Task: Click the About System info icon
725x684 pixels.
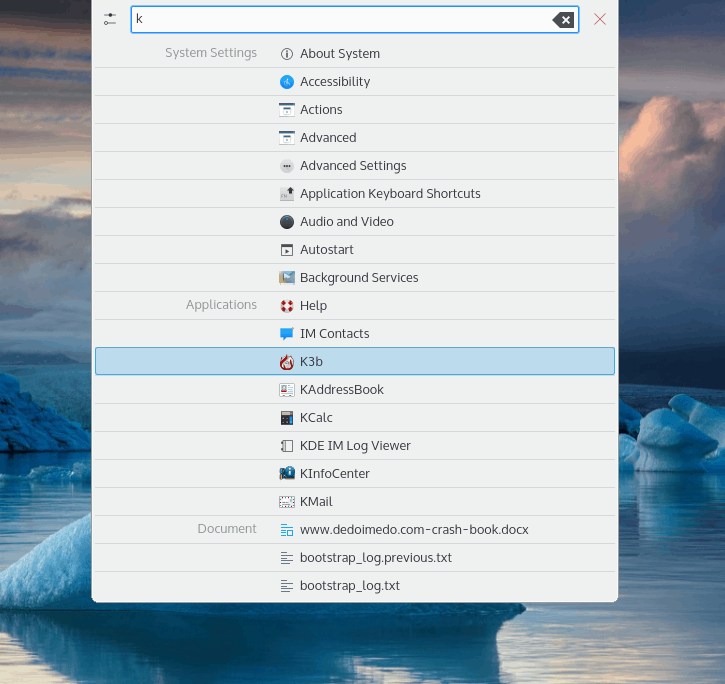Action: 287,54
